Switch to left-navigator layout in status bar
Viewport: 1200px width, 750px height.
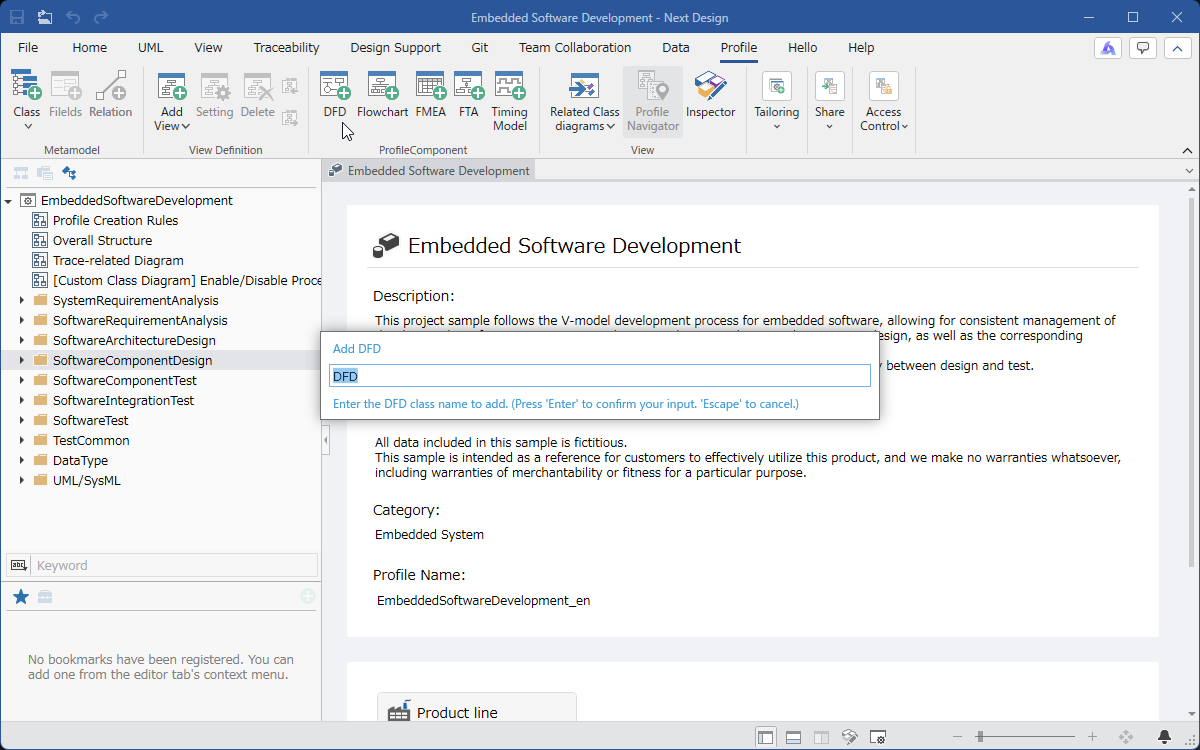click(x=766, y=737)
